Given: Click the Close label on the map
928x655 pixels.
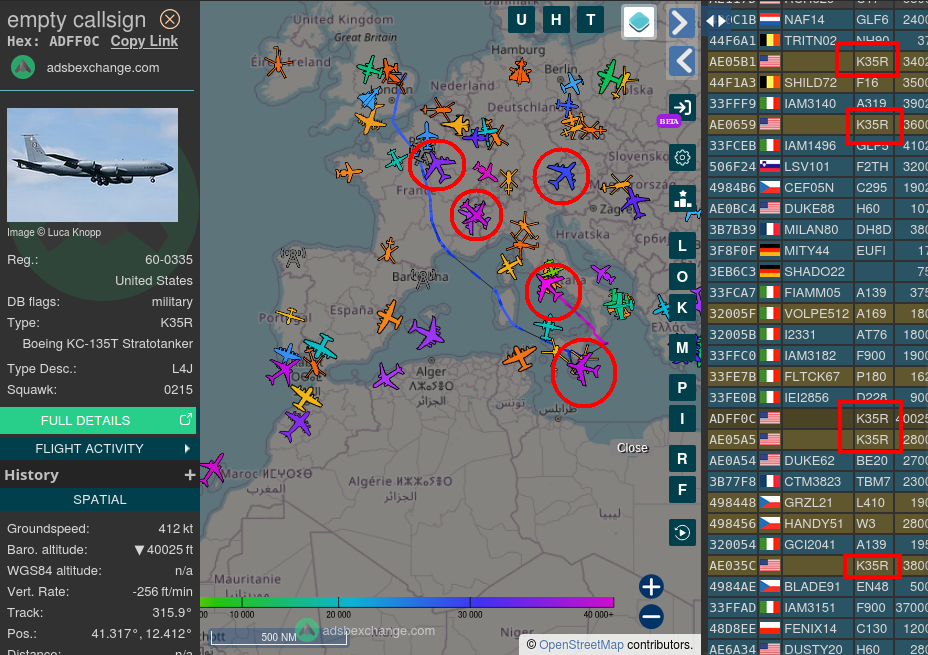Looking at the screenshot, I should pos(632,448).
